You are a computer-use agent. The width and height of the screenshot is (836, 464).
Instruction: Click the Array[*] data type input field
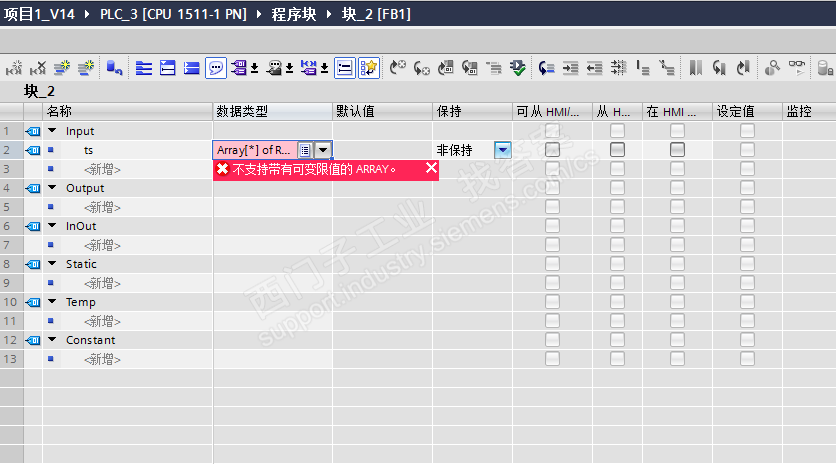(x=255, y=150)
